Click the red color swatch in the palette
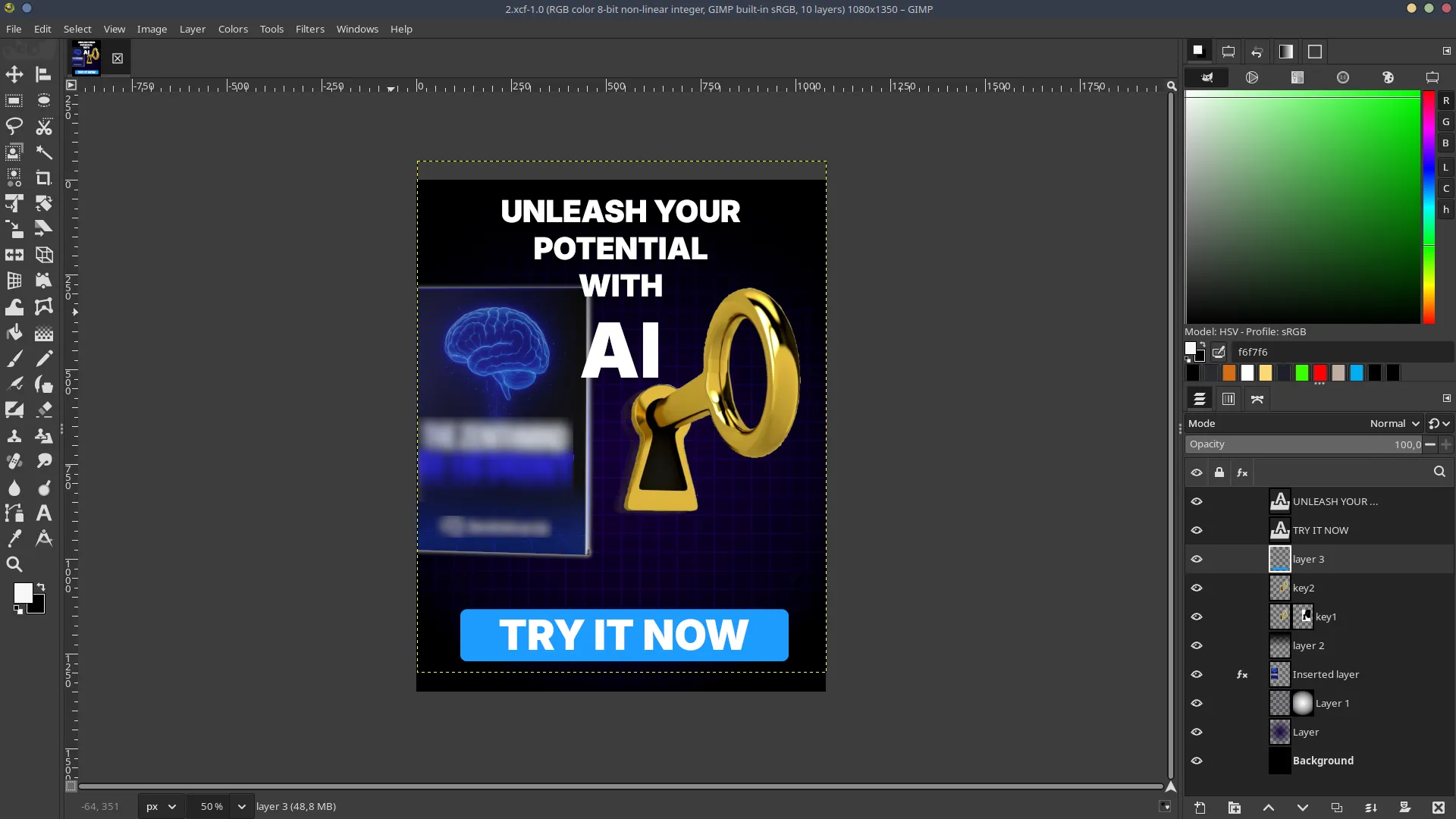 1319,373
